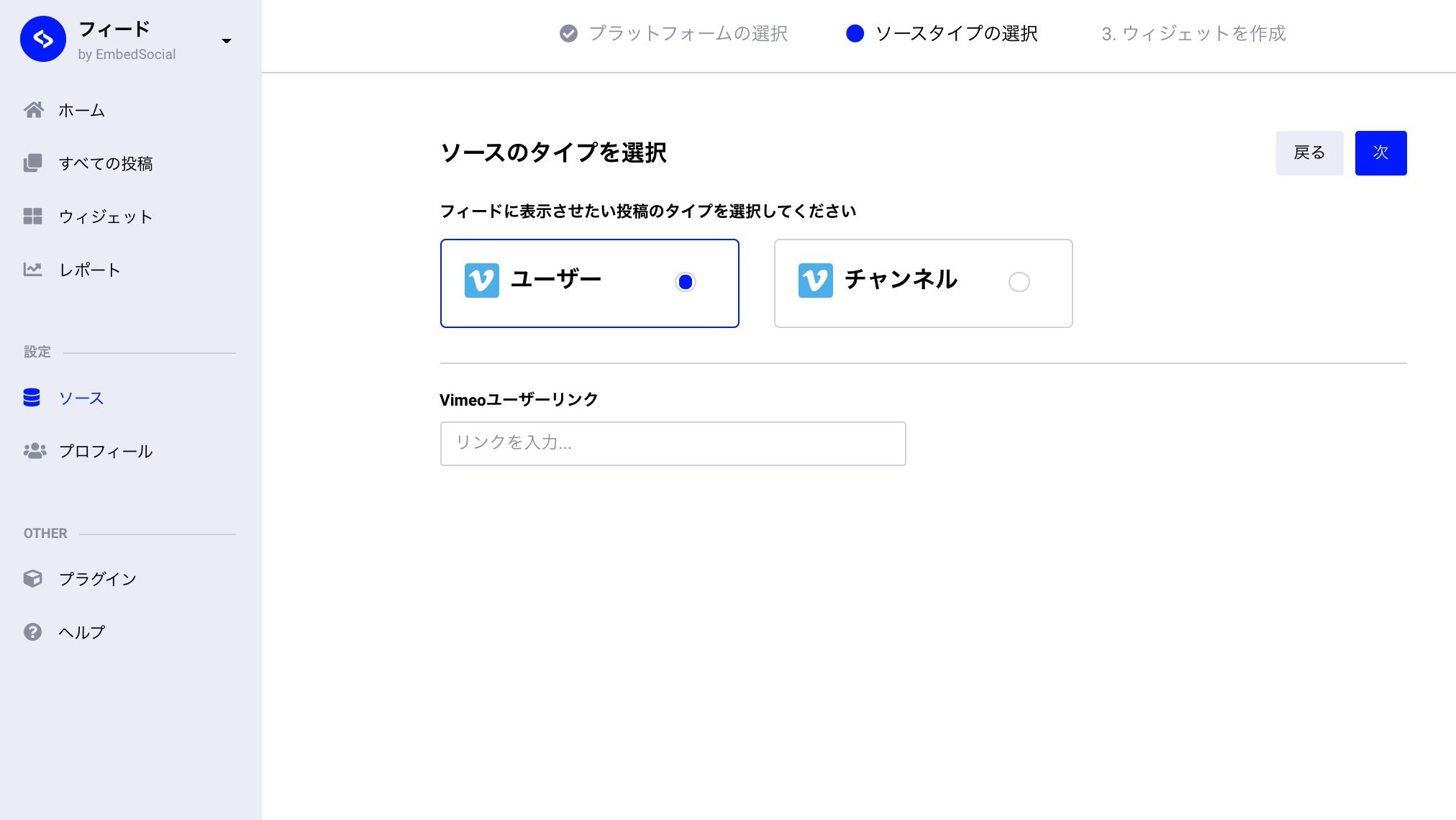Choose the チャンネル Vimeo source card
This screenshot has height=820, width=1456.
[x=923, y=283]
